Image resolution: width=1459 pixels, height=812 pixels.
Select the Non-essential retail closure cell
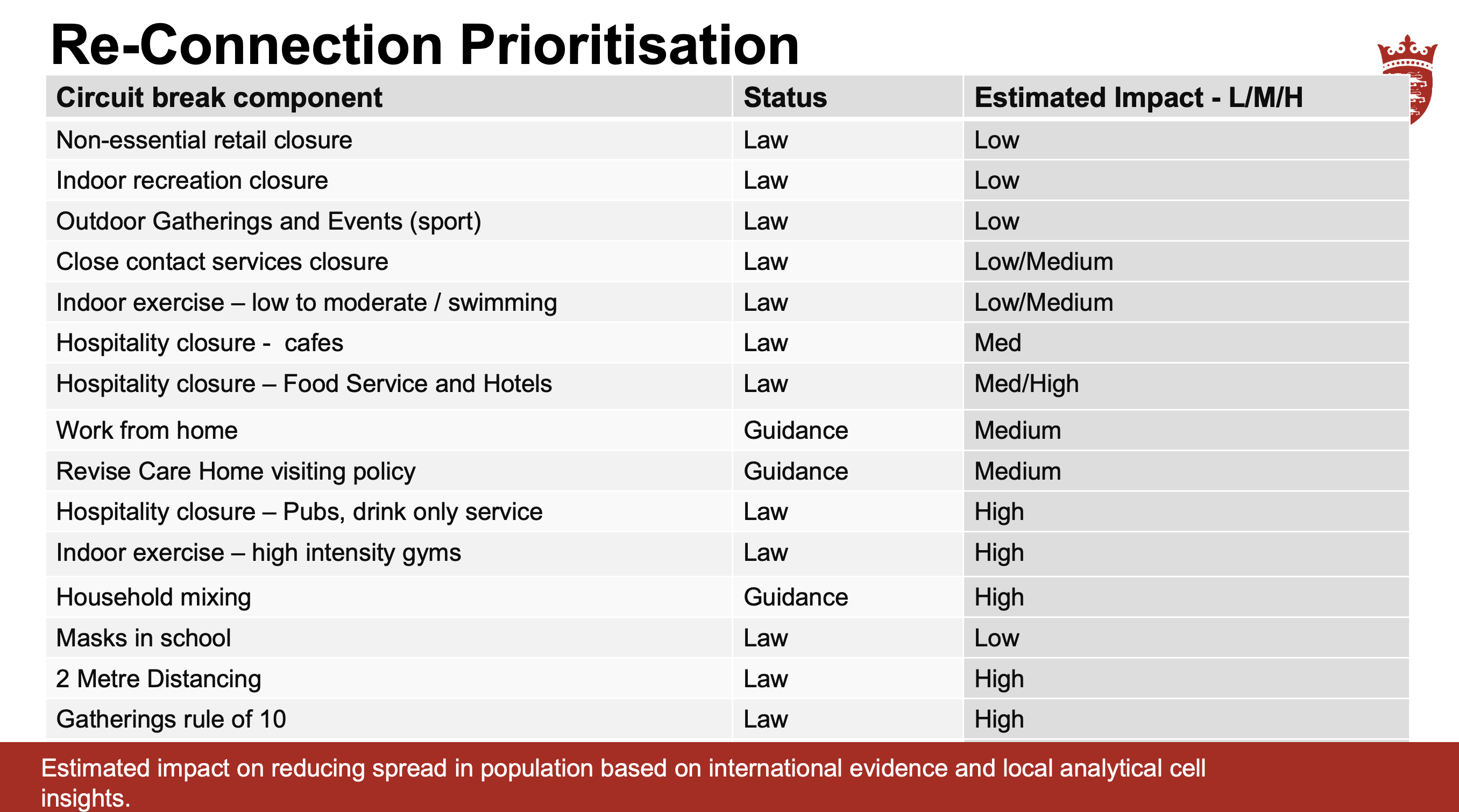388,140
